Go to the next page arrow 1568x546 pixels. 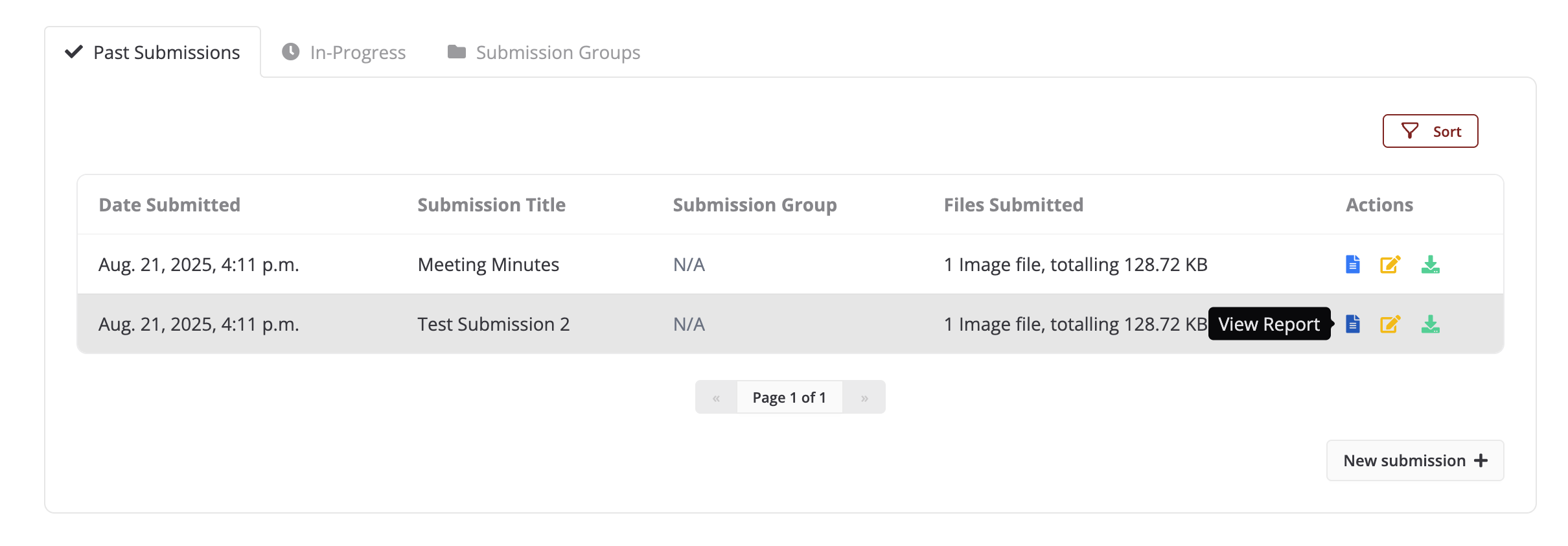tap(864, 397)
